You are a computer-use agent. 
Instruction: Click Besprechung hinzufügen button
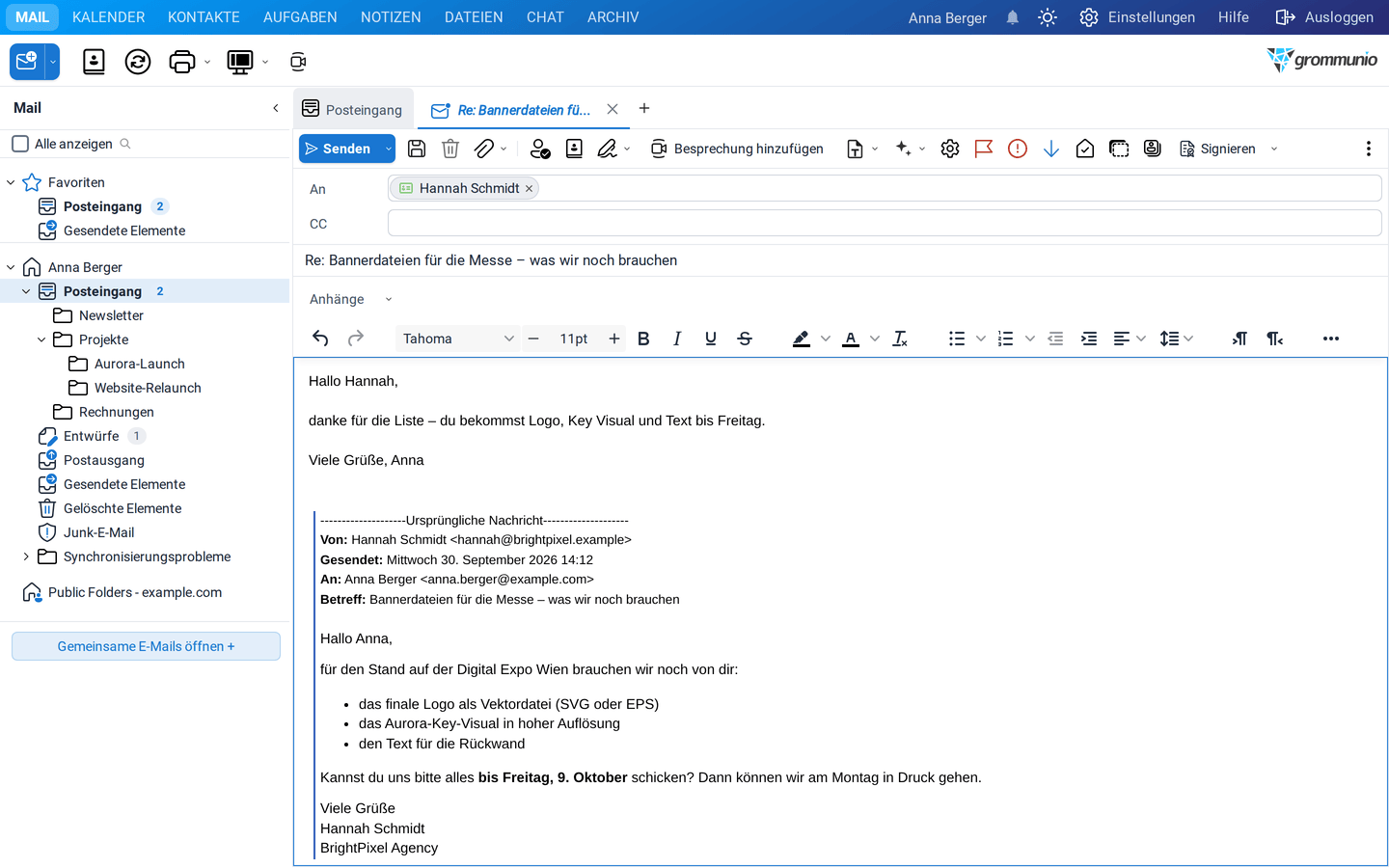tap(737, 149)
